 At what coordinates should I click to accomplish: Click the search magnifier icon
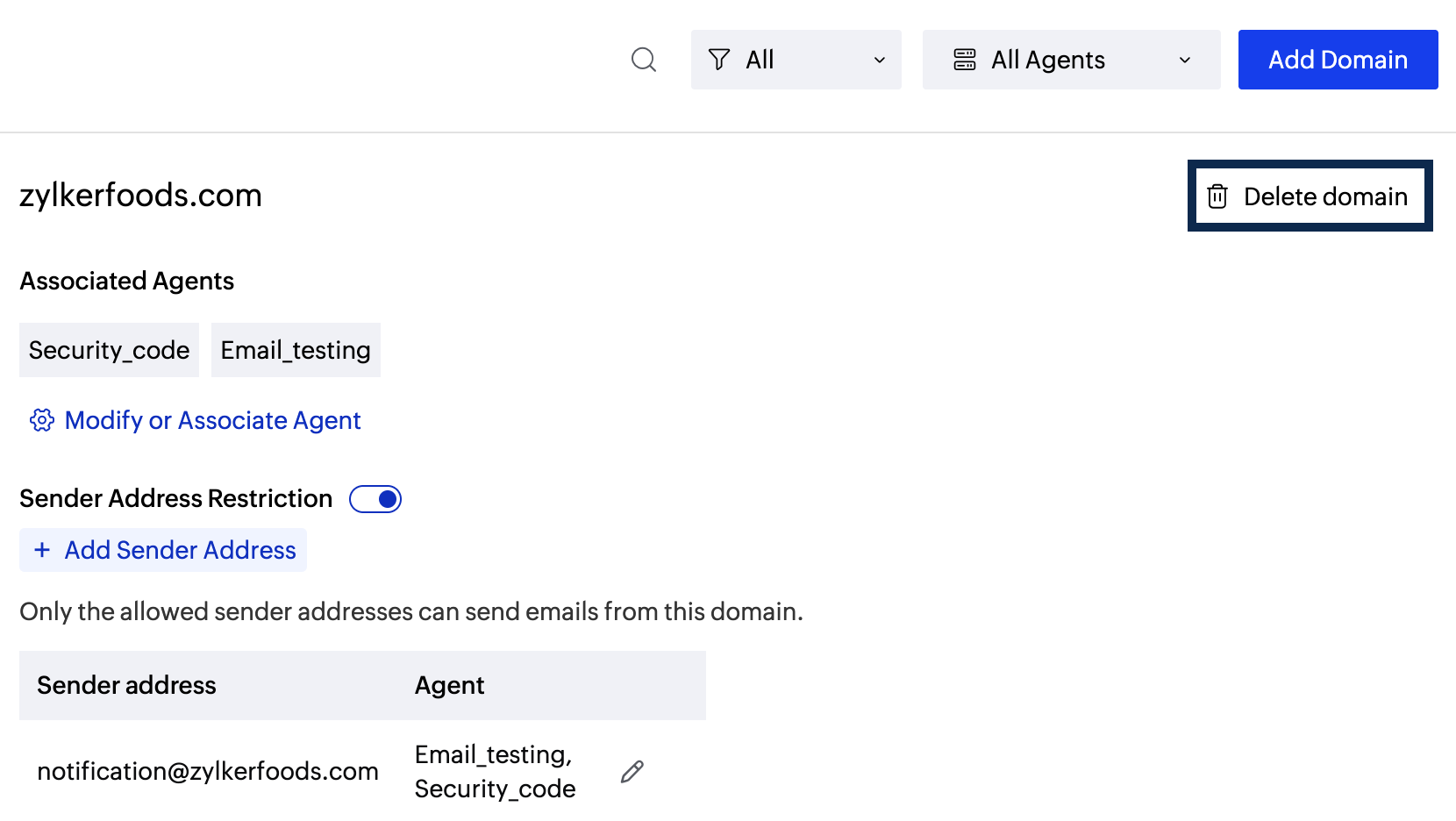click(643, 60)
